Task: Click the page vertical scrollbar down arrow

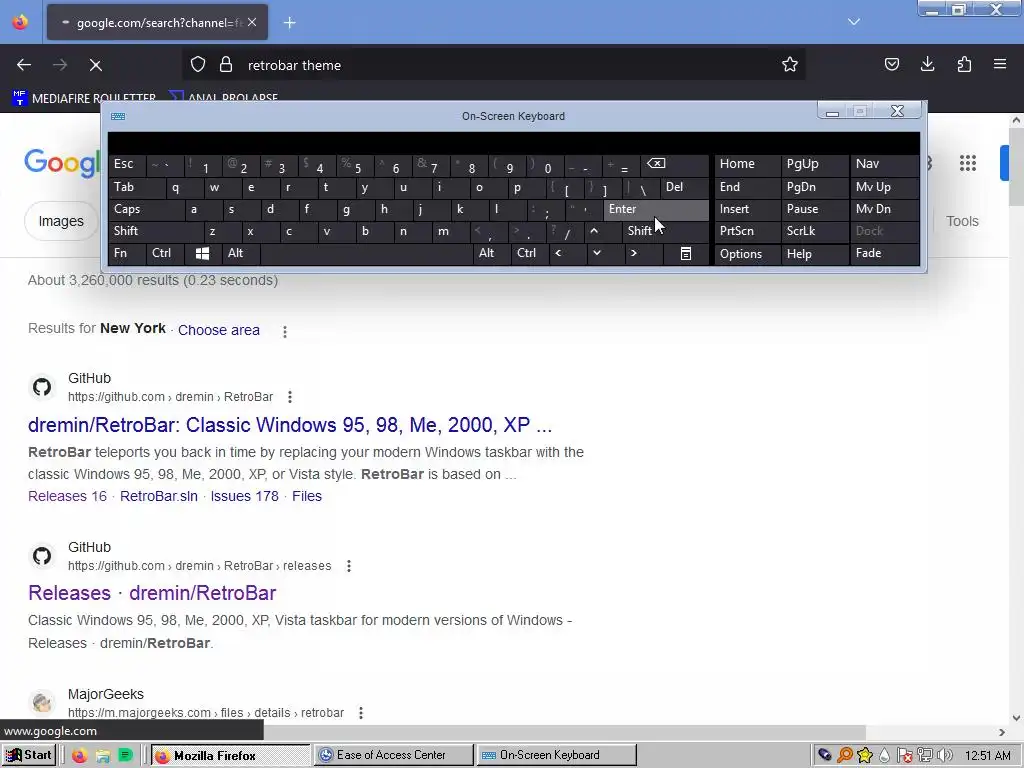Action: 1016,718
